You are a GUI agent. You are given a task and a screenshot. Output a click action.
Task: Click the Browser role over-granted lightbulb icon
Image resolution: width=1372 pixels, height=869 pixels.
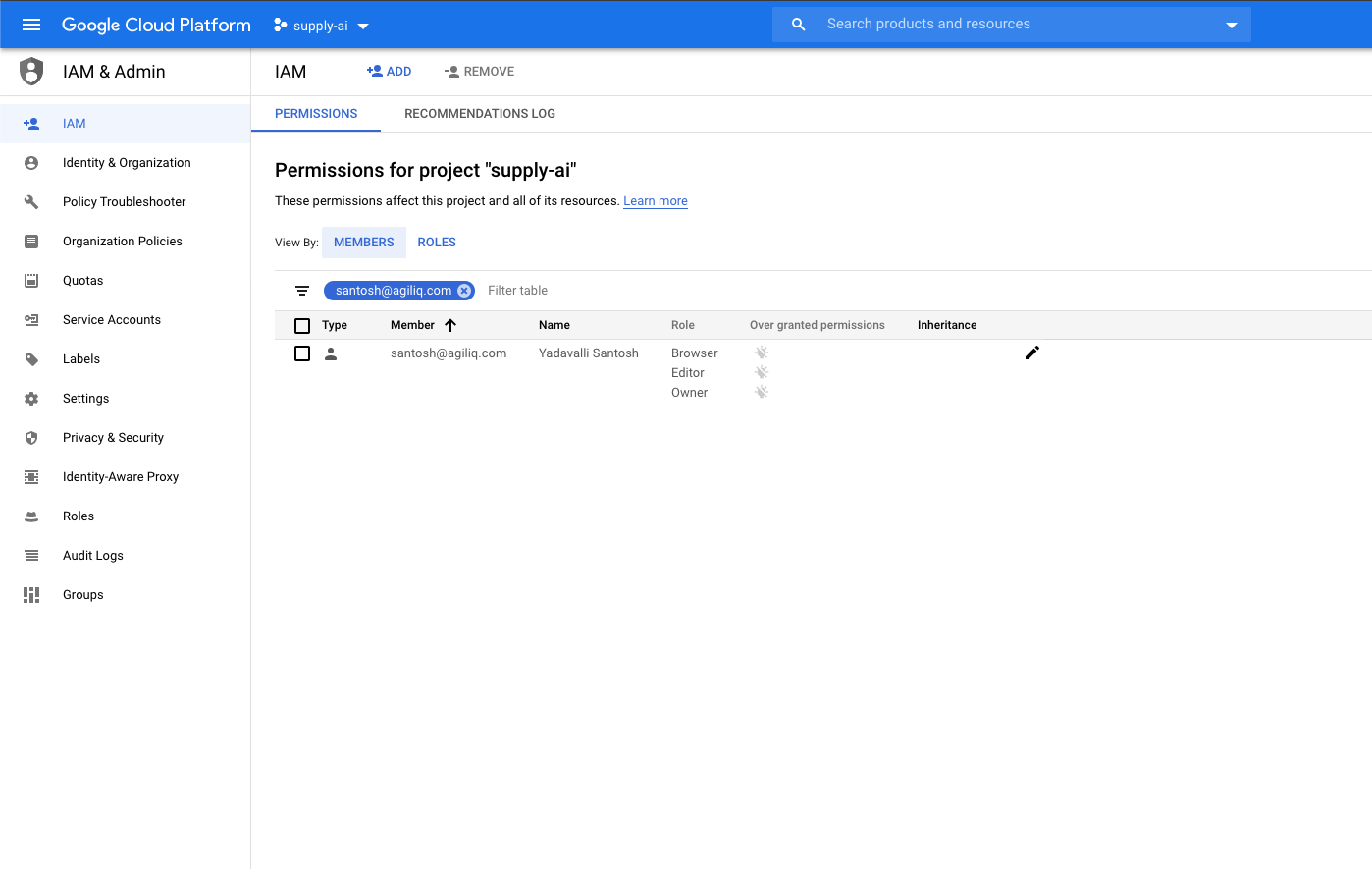click(762, 353)
